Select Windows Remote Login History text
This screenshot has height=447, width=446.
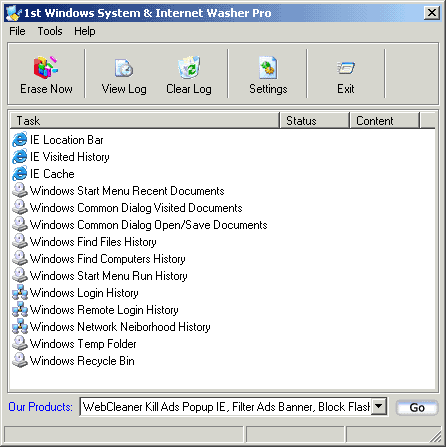(x=104, y=310)
